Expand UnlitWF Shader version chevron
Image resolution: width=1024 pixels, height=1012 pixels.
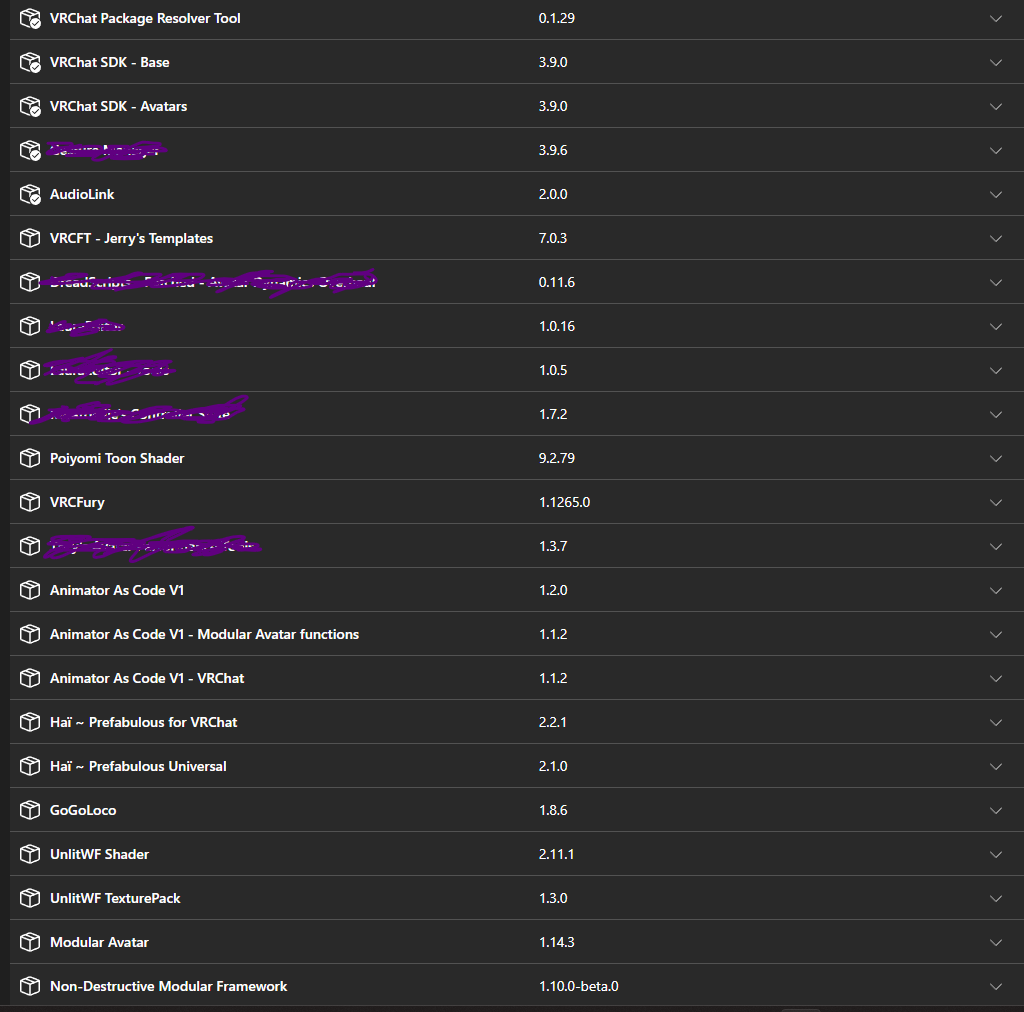[996, 854]
